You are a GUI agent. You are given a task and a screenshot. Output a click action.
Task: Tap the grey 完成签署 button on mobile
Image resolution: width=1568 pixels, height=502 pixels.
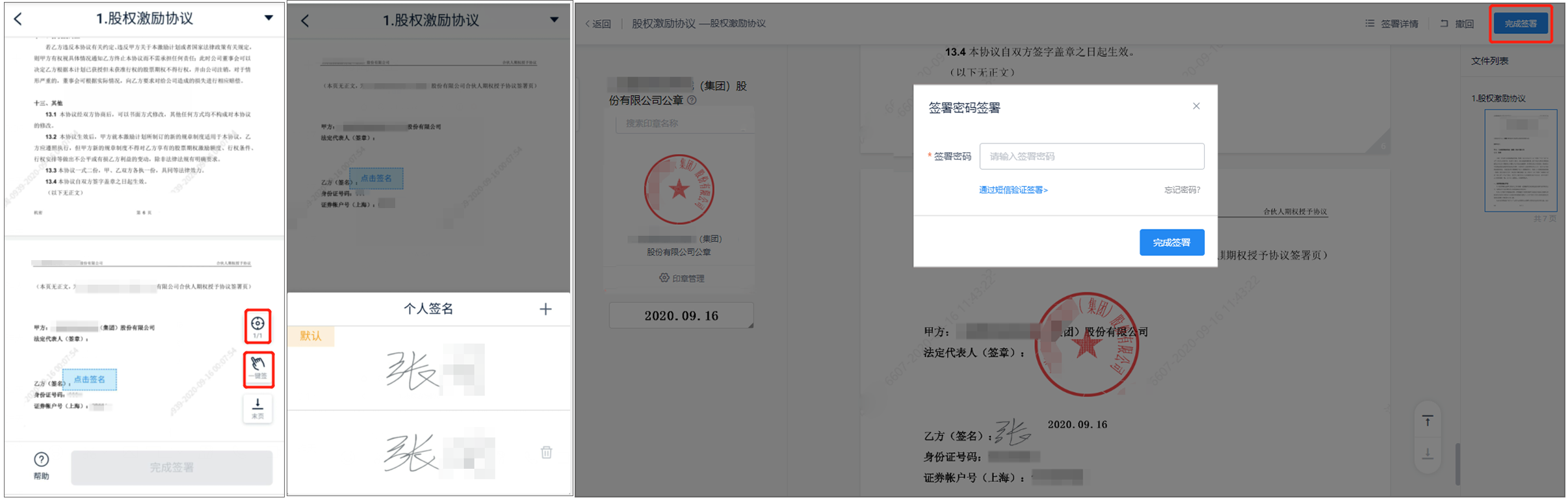tap(172, 467)
